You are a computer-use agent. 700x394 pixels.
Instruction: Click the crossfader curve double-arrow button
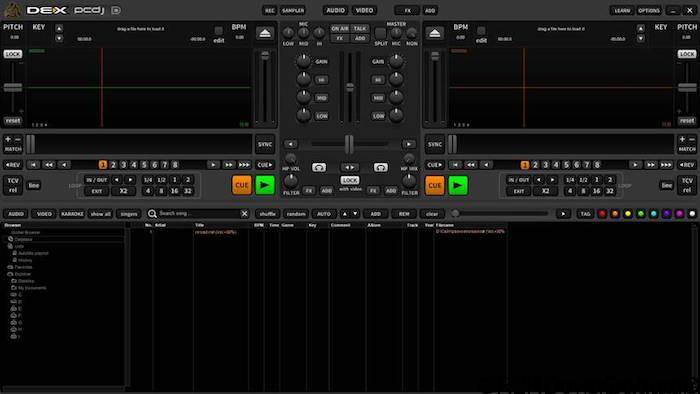pyautogui.click(x=350, y=167)
